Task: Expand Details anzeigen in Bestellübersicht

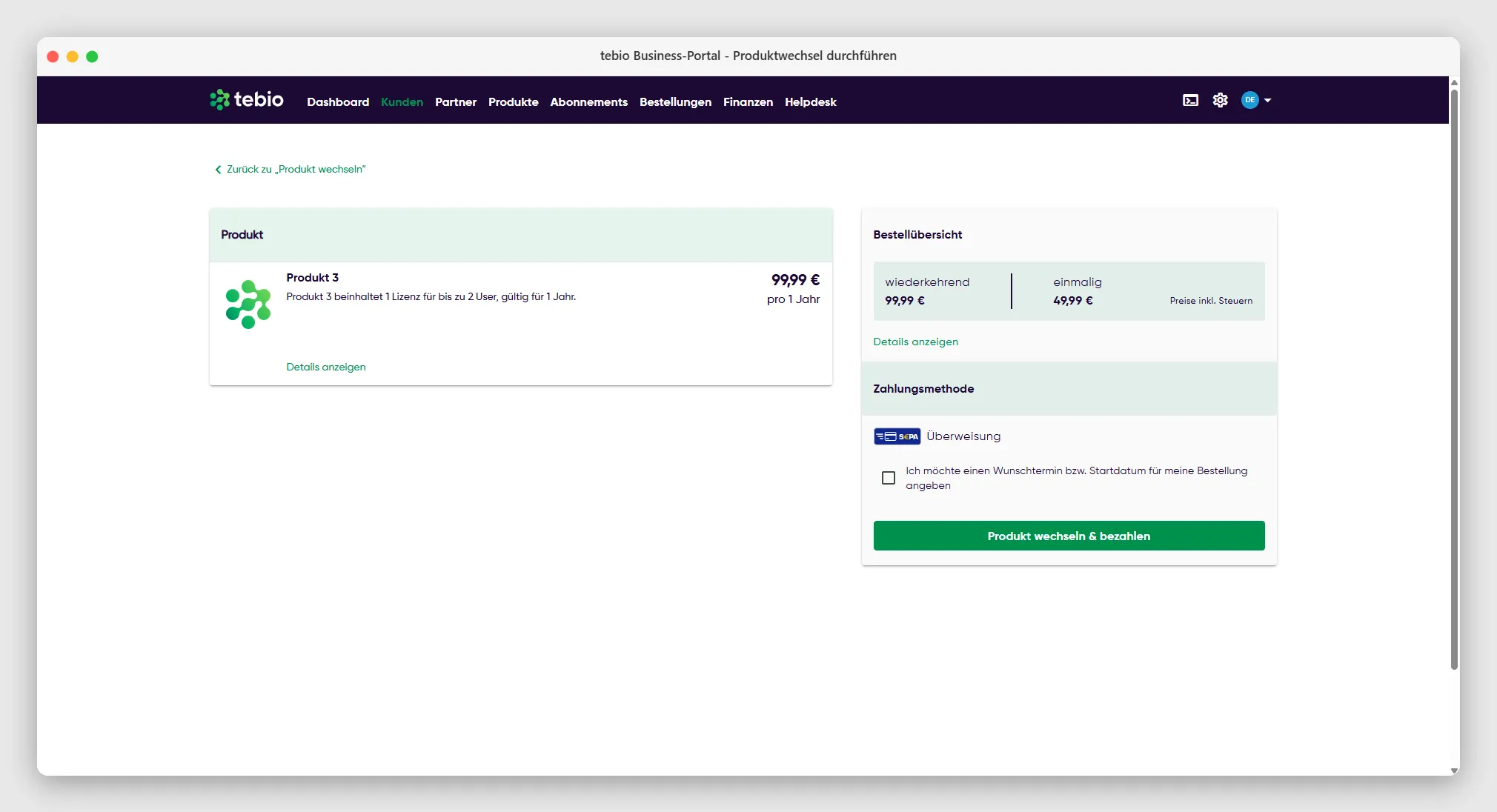Action: tap(915, 342)
